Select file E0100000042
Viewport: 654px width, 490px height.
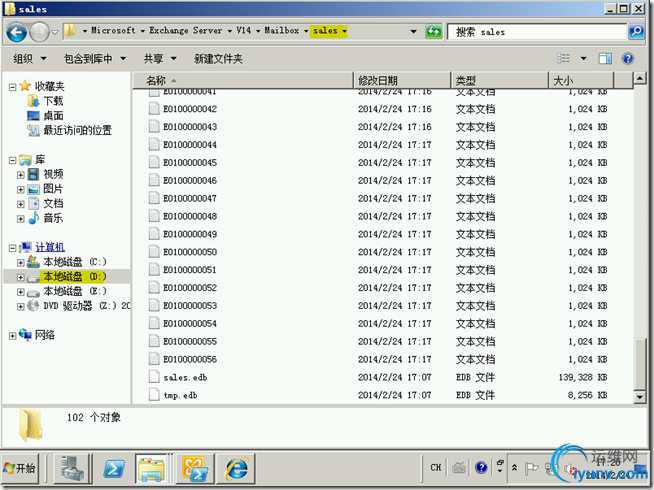[x=190, y=109]
